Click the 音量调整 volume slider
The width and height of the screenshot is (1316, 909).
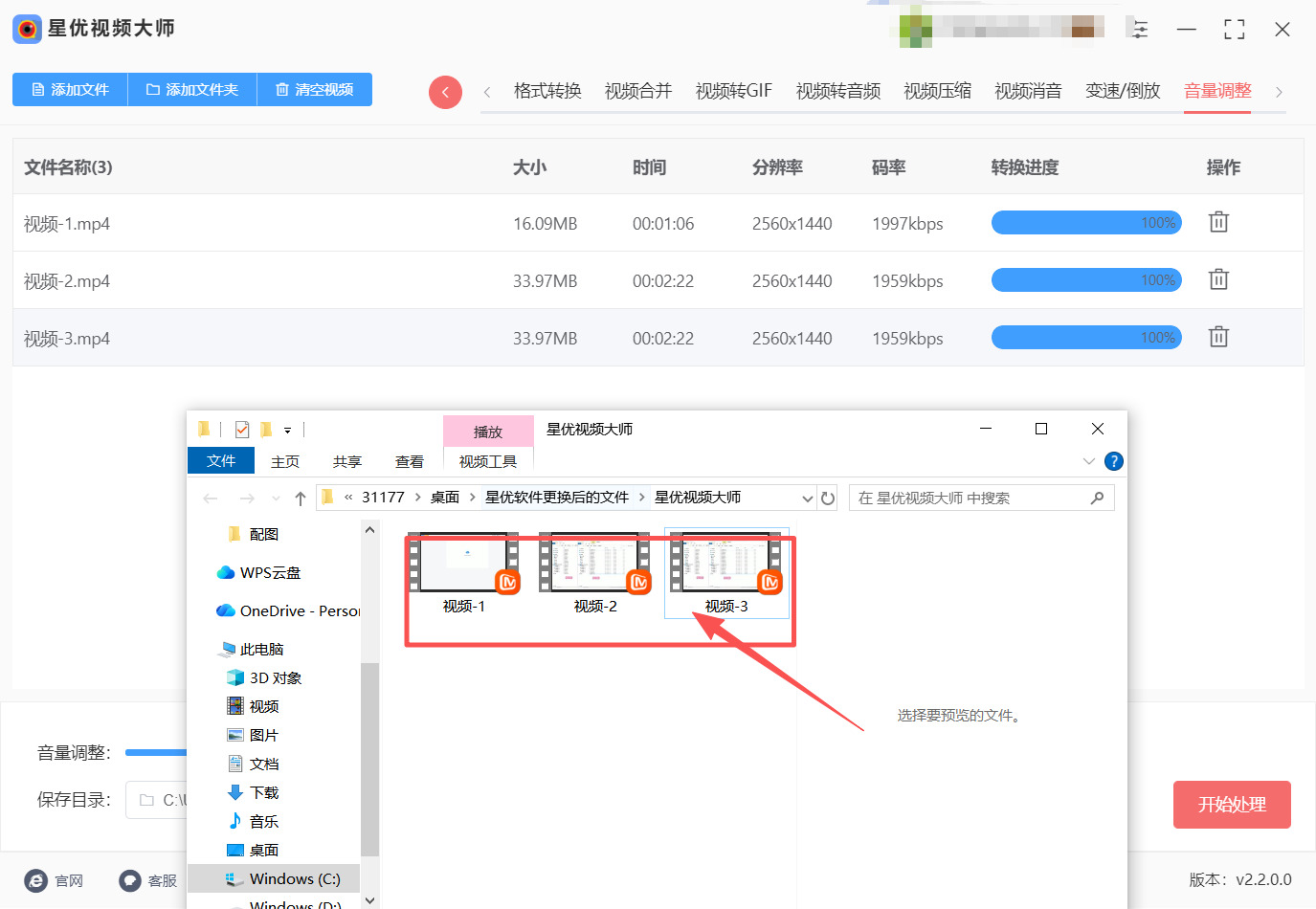156,752
